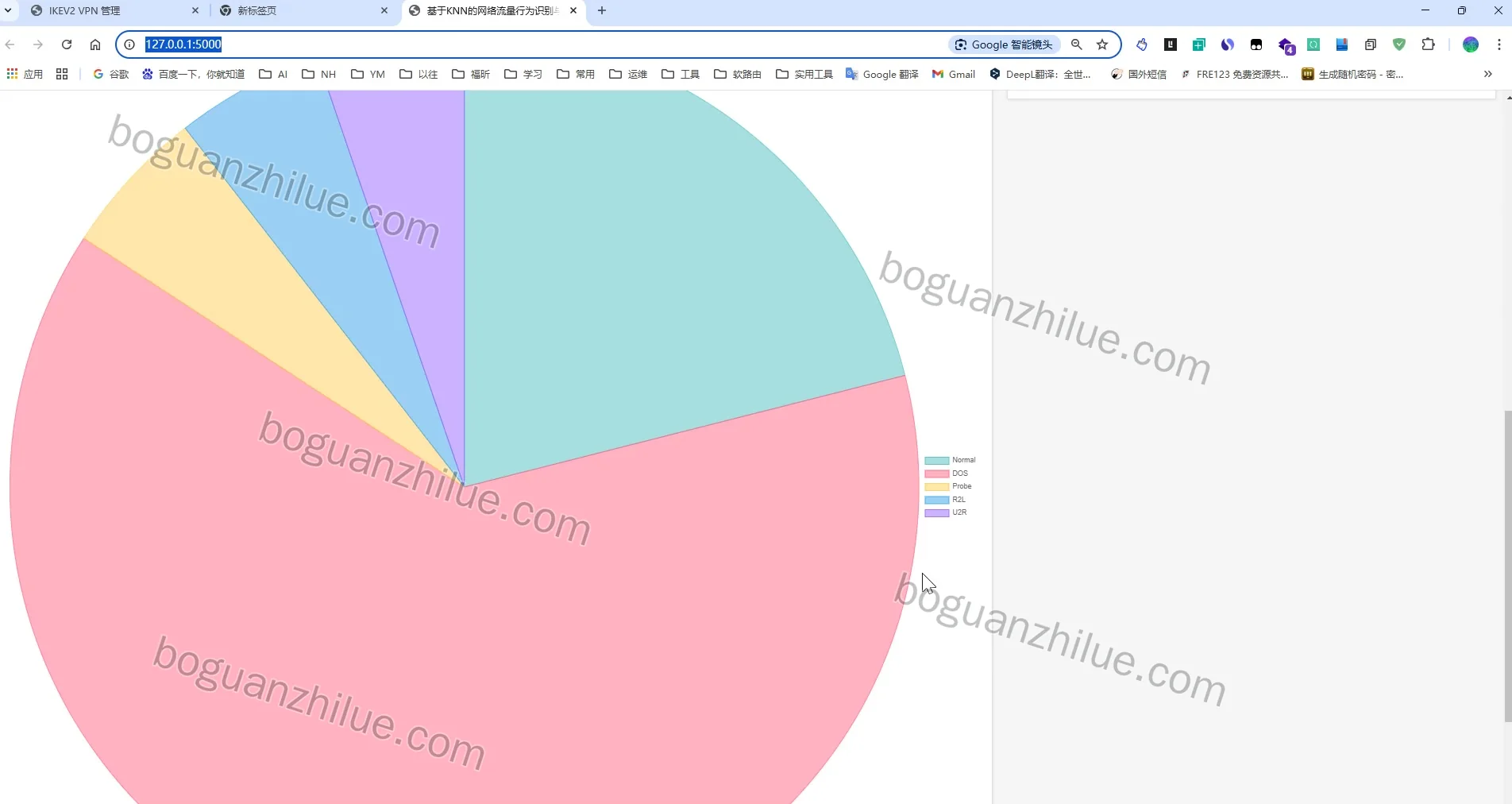Open the 福昕 bookmarks folder
The width and height of the screenshot is (1512, 804).
(x=471, y=74)
